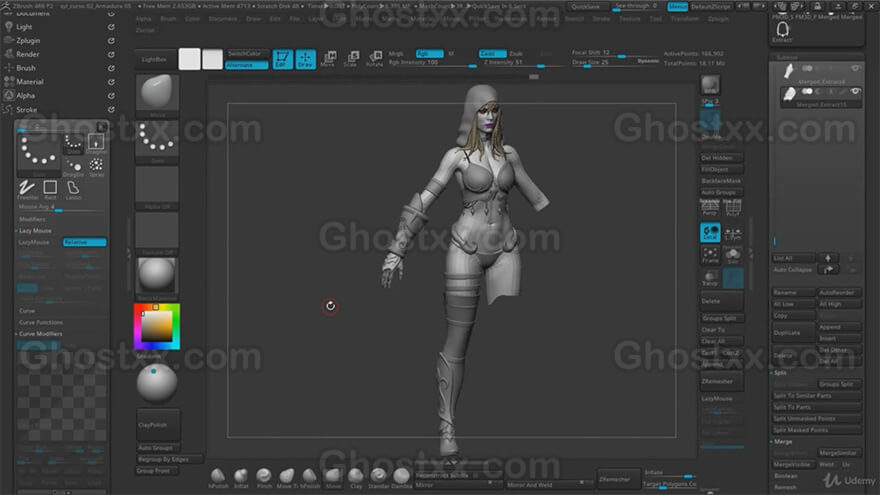The height and width of the screenshot is (495, 880).
Task: Toggle Zsub mode button
Action: pyautogui.click(x=516, y=53)
